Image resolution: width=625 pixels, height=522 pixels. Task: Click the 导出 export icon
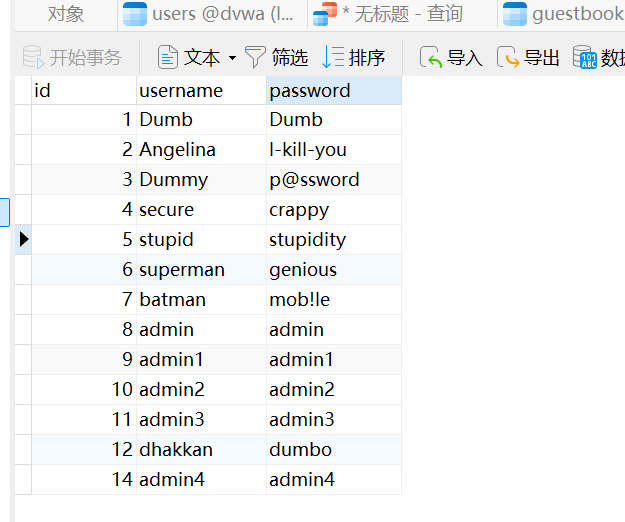pos(508,57)
